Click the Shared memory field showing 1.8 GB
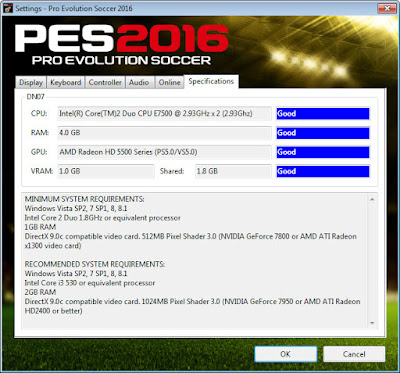This screenshot has height=373, width=400. (x=233, y=171)
